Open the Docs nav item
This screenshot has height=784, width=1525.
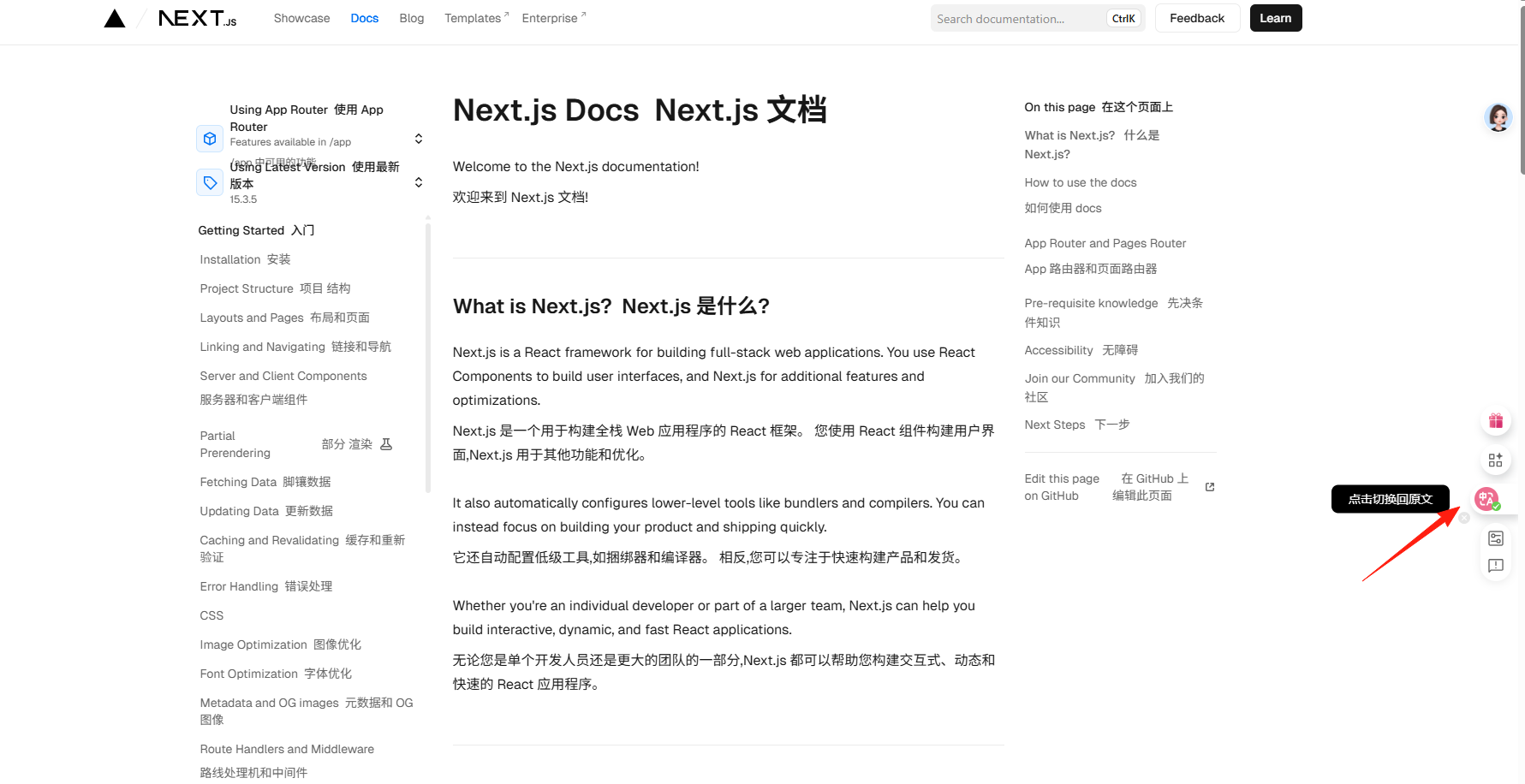pyautogui.click(x=365, y=18)
